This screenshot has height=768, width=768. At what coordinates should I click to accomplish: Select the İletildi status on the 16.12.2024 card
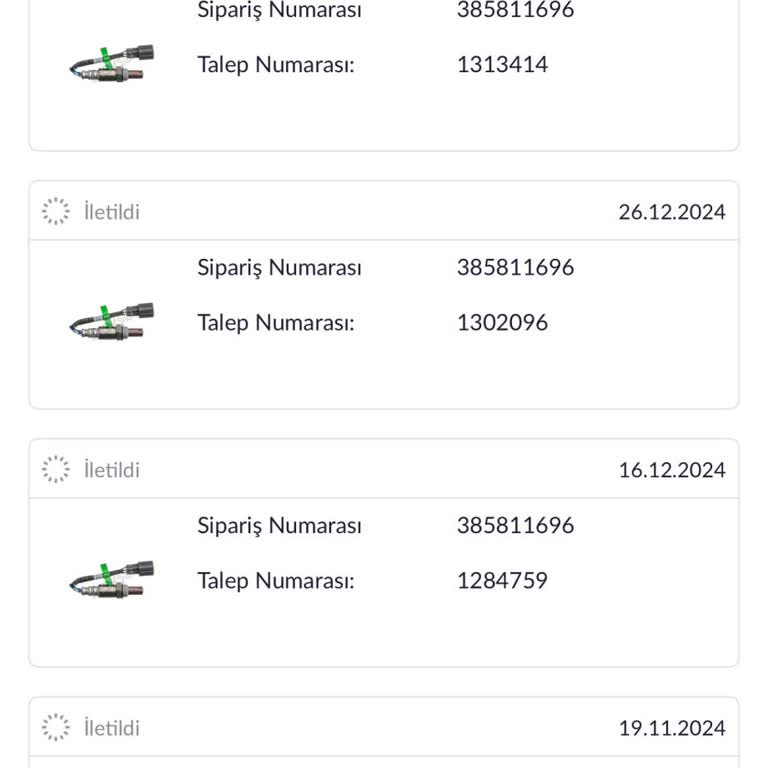[x=112, y=470]
